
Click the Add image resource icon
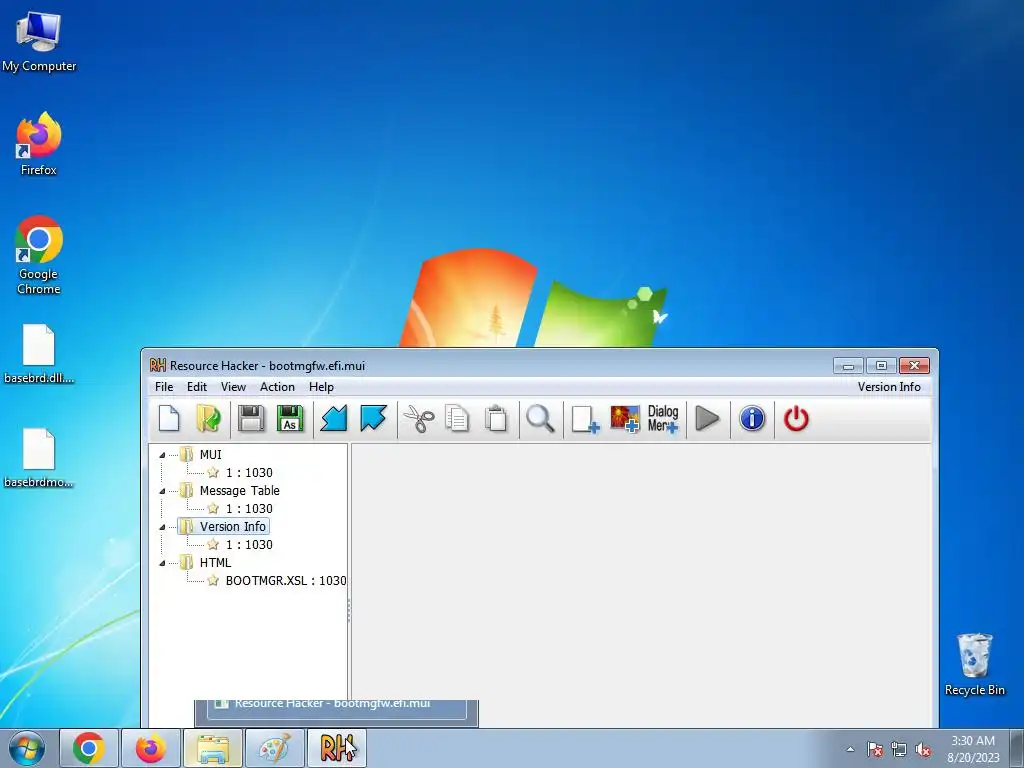tap(625, 419)
